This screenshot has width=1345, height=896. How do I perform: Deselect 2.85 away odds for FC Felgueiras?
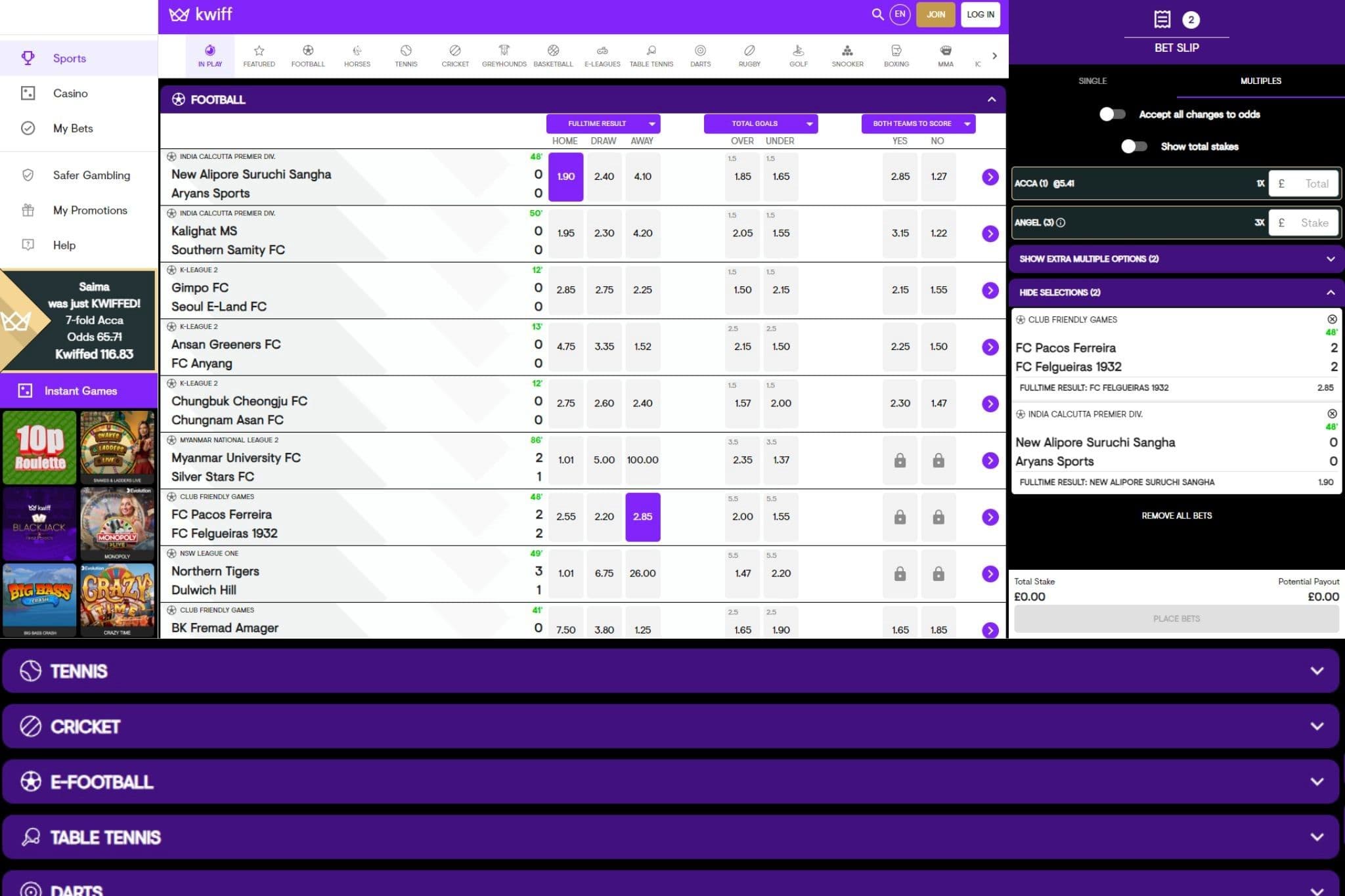point(642,517)
